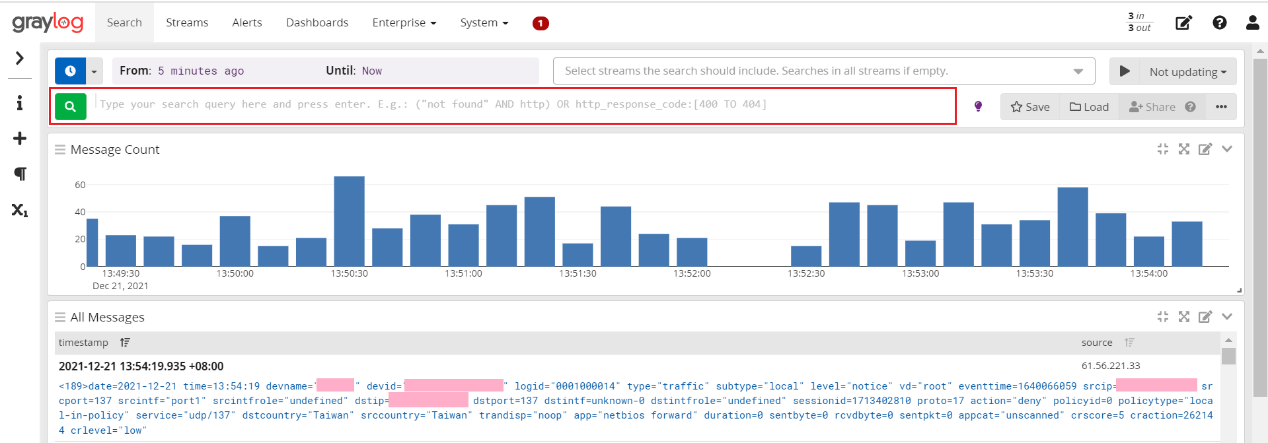Click the Share button
This screenshot has width=1268, height=443.
coord(1162,106)
